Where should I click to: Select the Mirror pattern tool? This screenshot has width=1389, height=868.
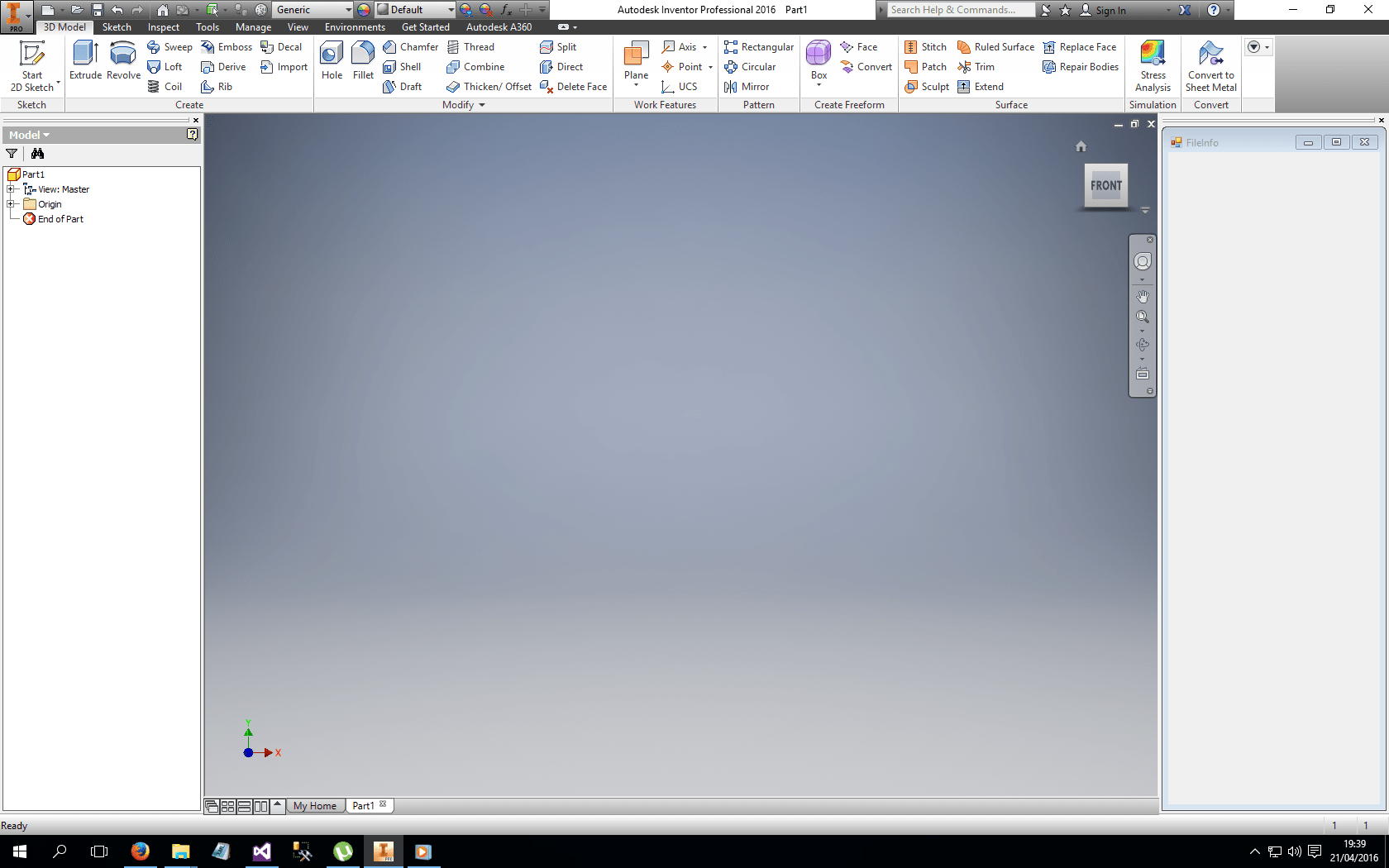pos(747,87)
